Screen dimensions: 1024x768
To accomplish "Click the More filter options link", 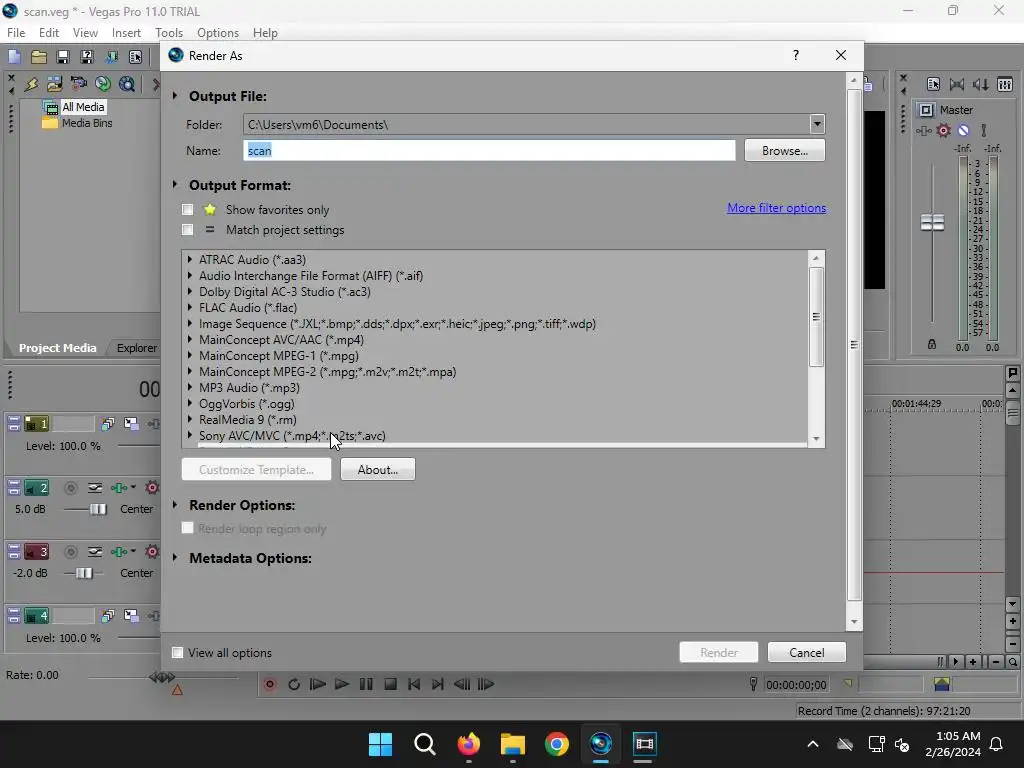I will [x=776, y=208].
